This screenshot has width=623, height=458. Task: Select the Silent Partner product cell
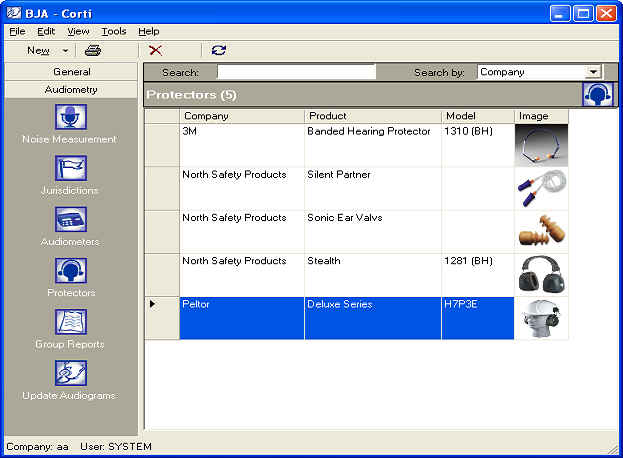click(x=373, y=189)
